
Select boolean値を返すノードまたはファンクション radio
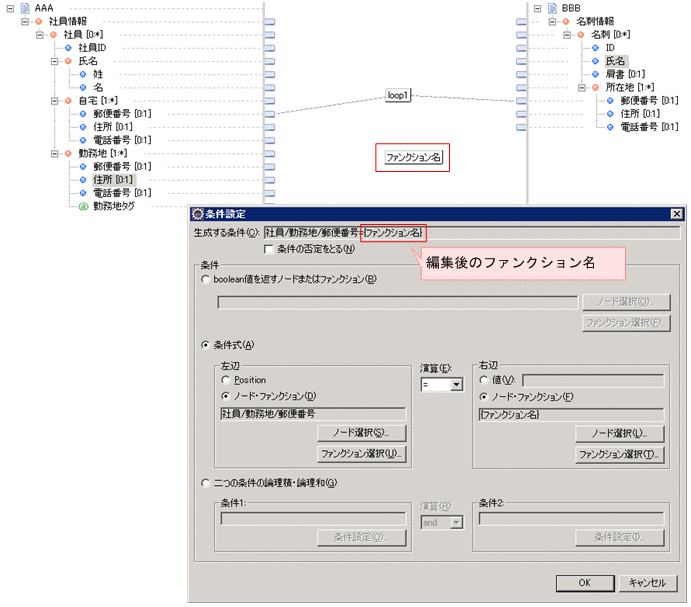(205, 279)
